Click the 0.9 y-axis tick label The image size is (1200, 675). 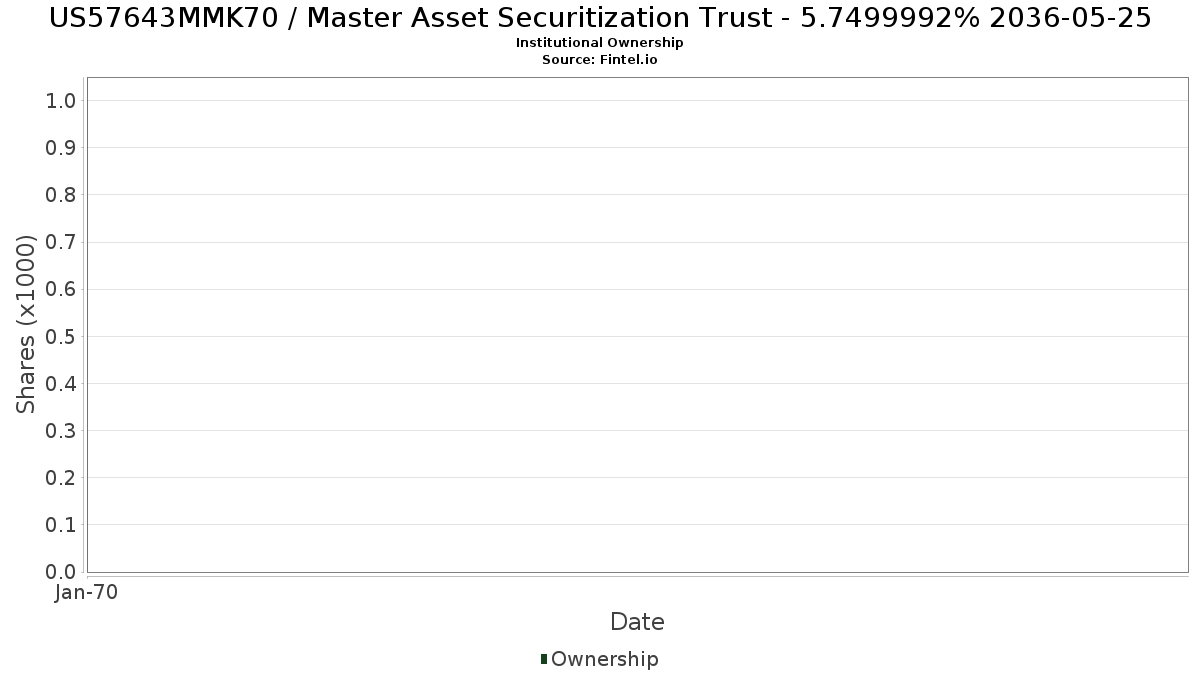(x=61, y=148)
